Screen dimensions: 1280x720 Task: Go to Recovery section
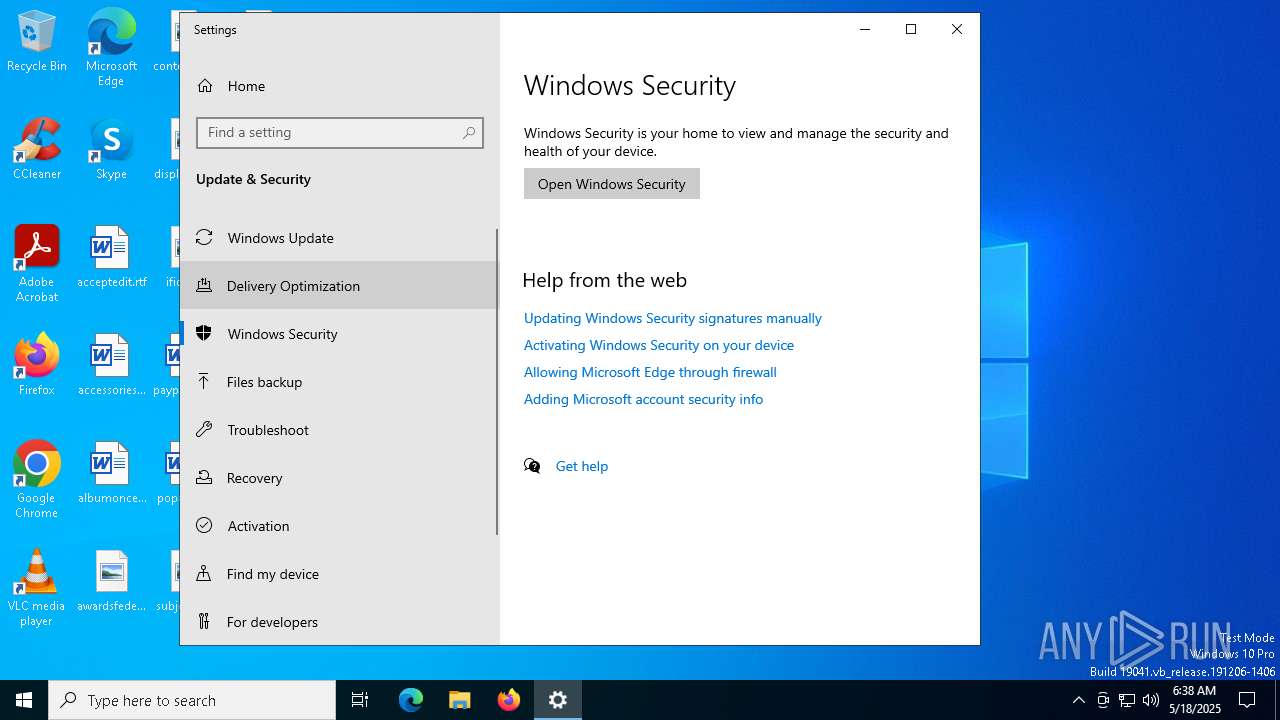[339, 477]
